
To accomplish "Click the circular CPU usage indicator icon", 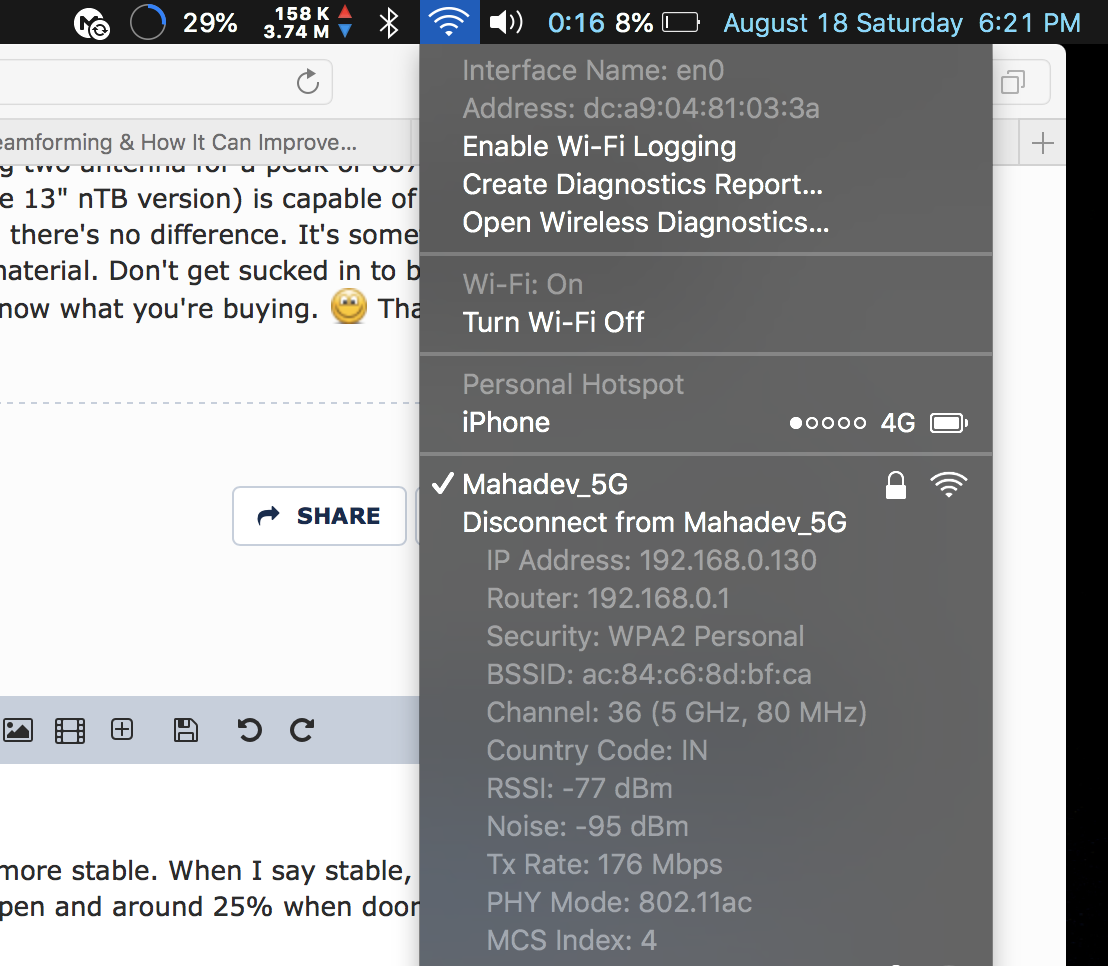I will pos(148,22).
